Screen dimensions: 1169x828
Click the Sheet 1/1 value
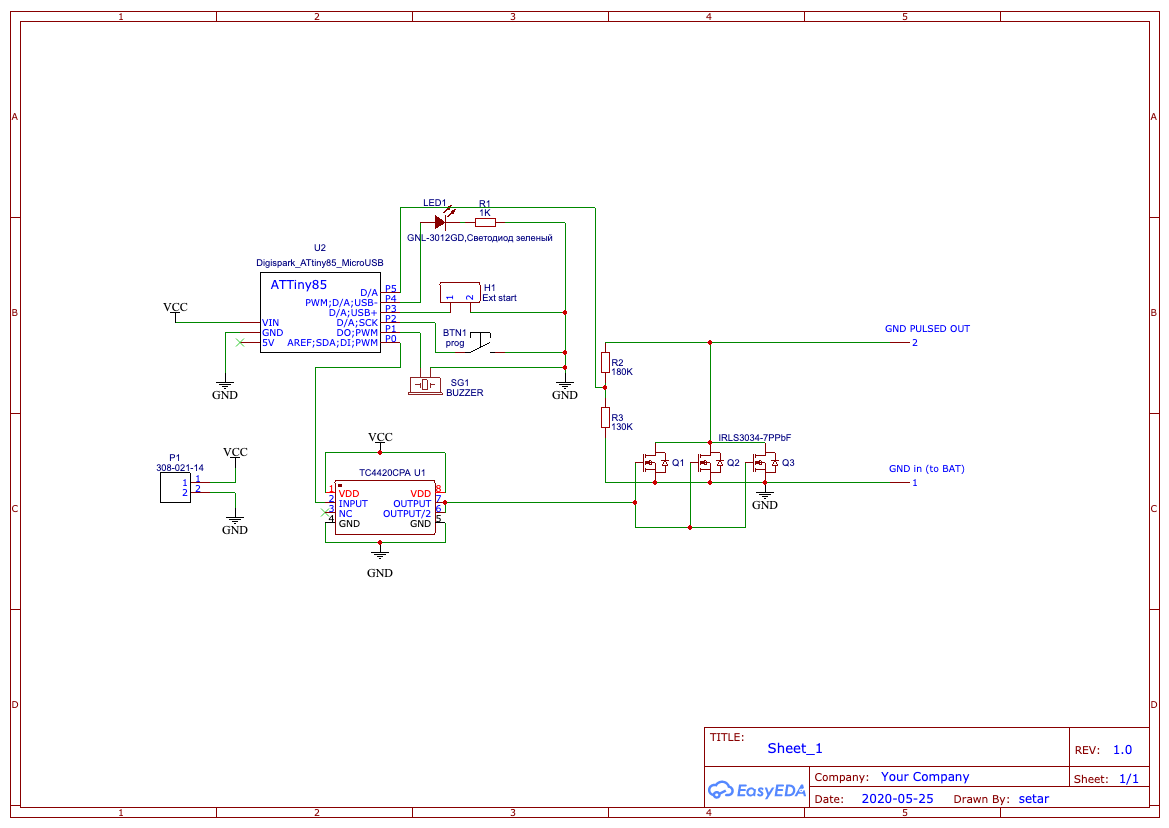pos(1129,779)
